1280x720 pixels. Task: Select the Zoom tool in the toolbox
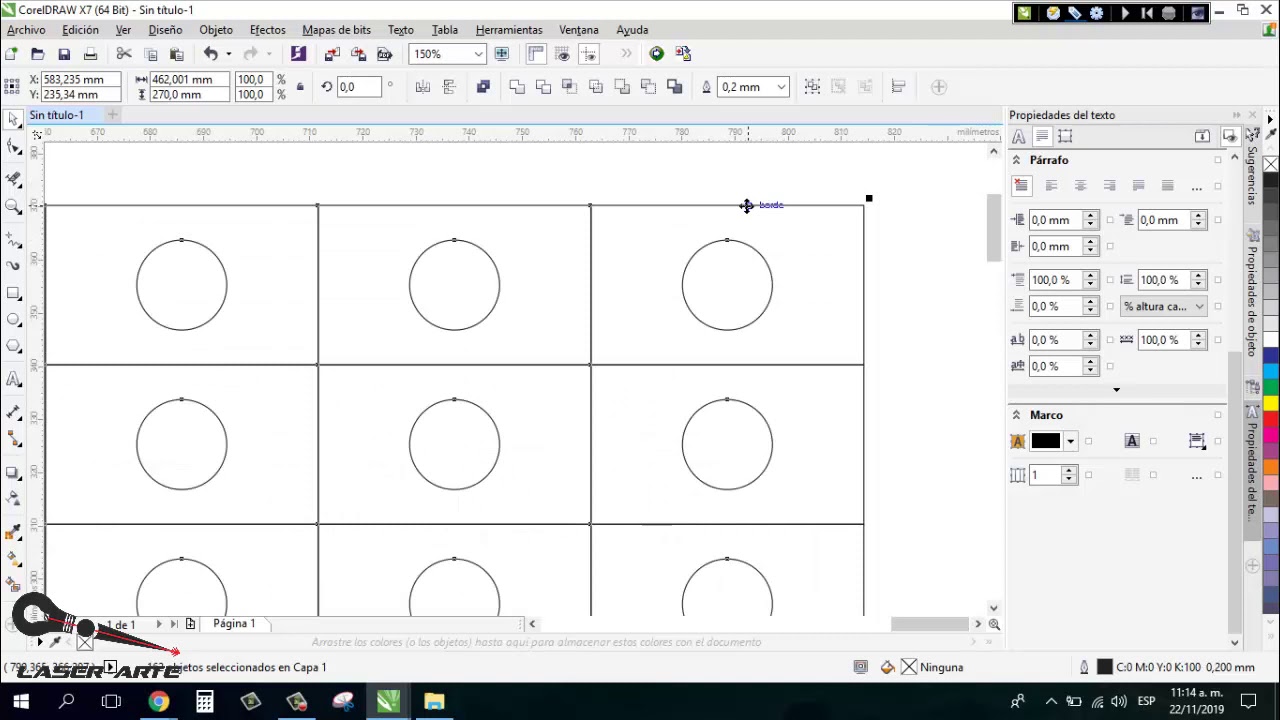[x=13, y=206]
